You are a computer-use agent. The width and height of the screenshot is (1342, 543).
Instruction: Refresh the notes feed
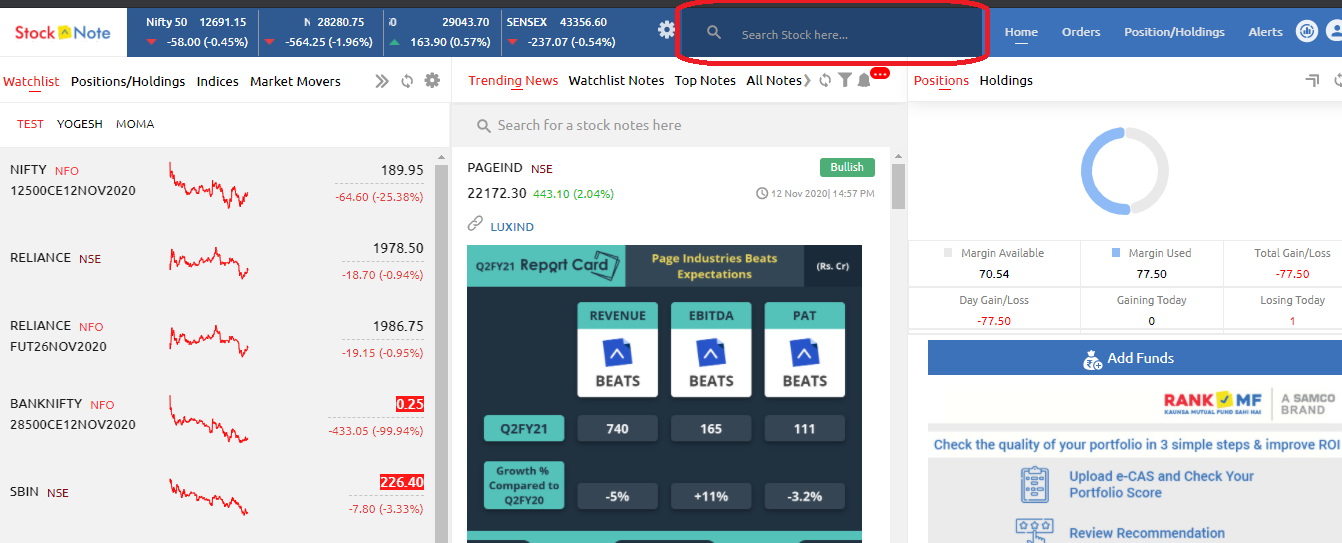coord(825,80)
